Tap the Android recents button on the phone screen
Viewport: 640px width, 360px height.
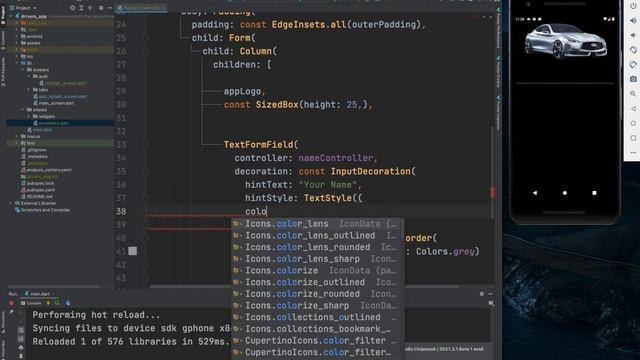point(594,193)
